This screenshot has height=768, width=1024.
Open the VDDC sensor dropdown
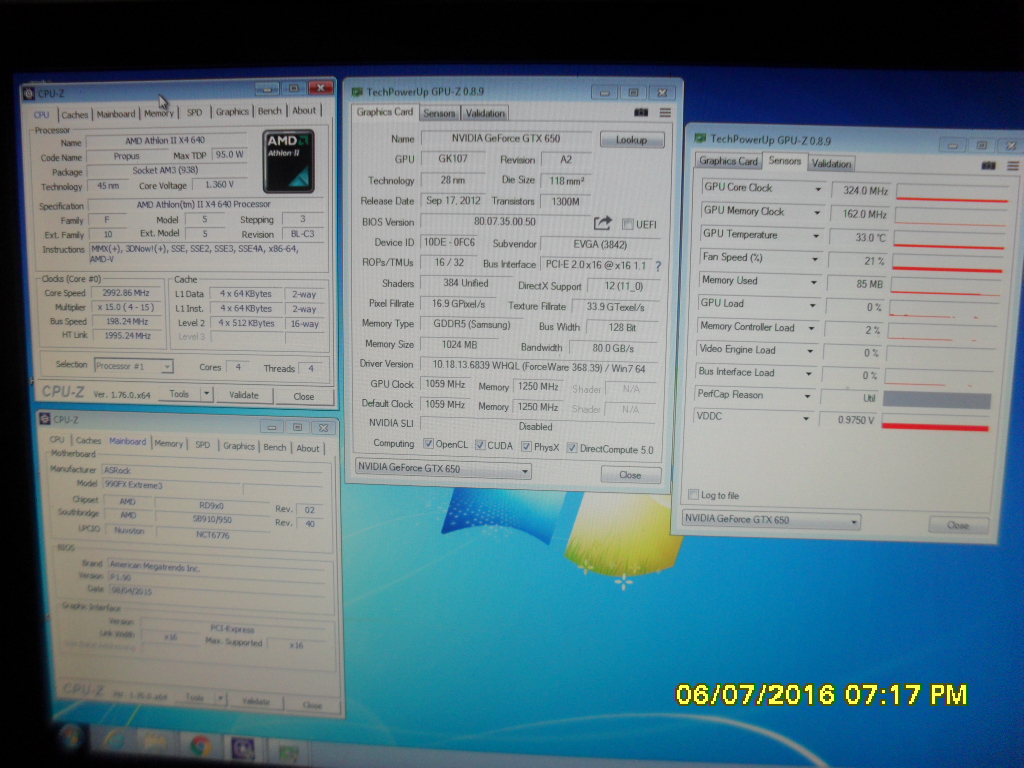pyautogui.click(x=806, y=419)
